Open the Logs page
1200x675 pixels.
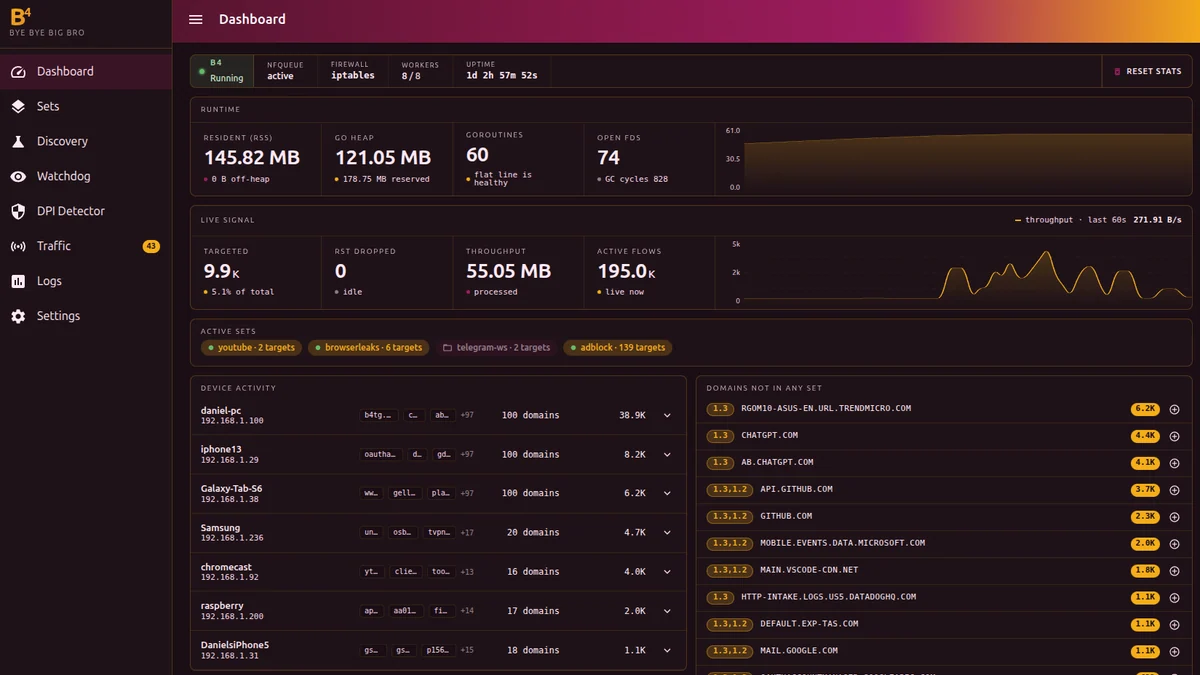click(x=86, y=282)
